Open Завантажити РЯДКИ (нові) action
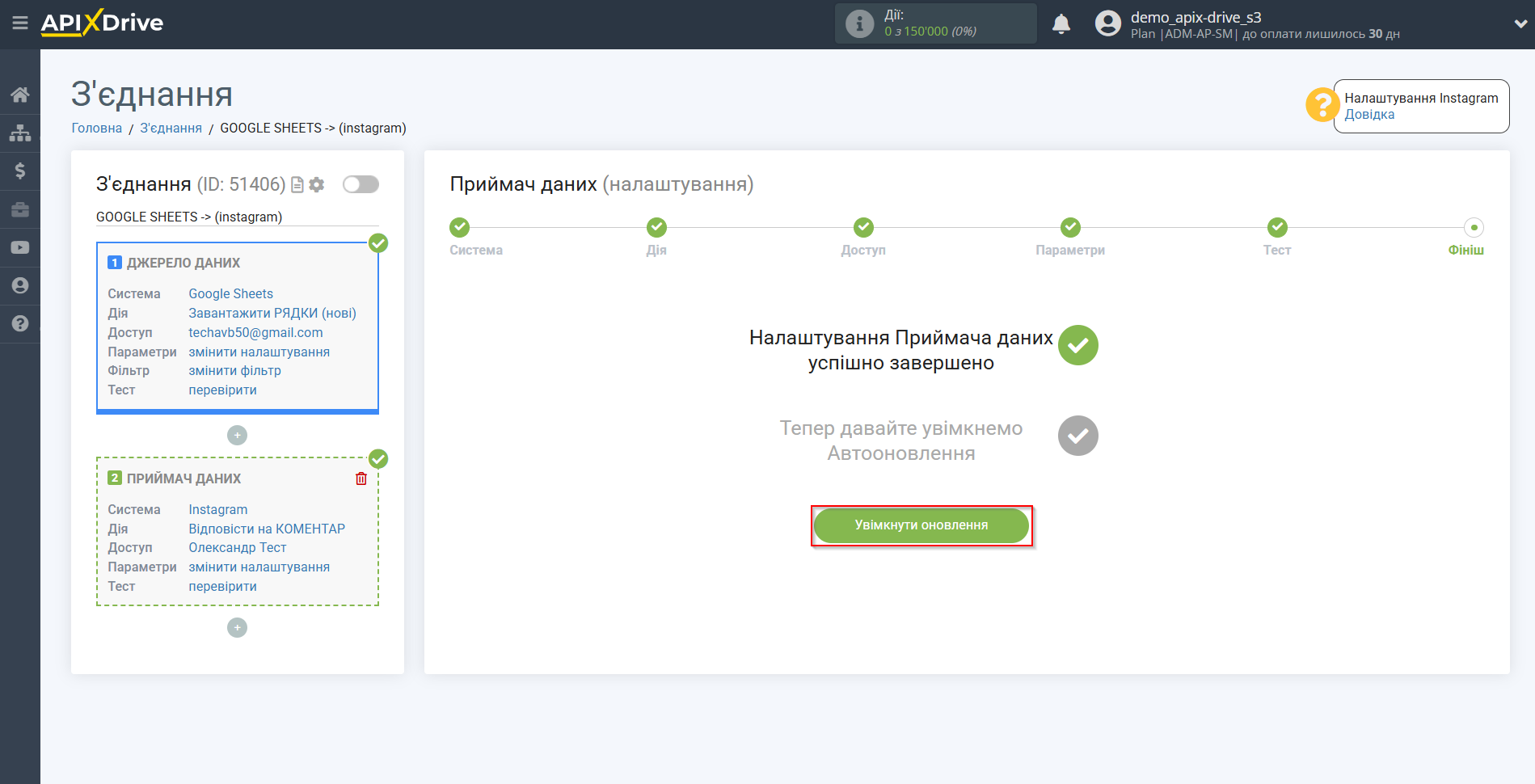Image resolution: width=1535 pixels, height=784 pixels. (272, 314)
